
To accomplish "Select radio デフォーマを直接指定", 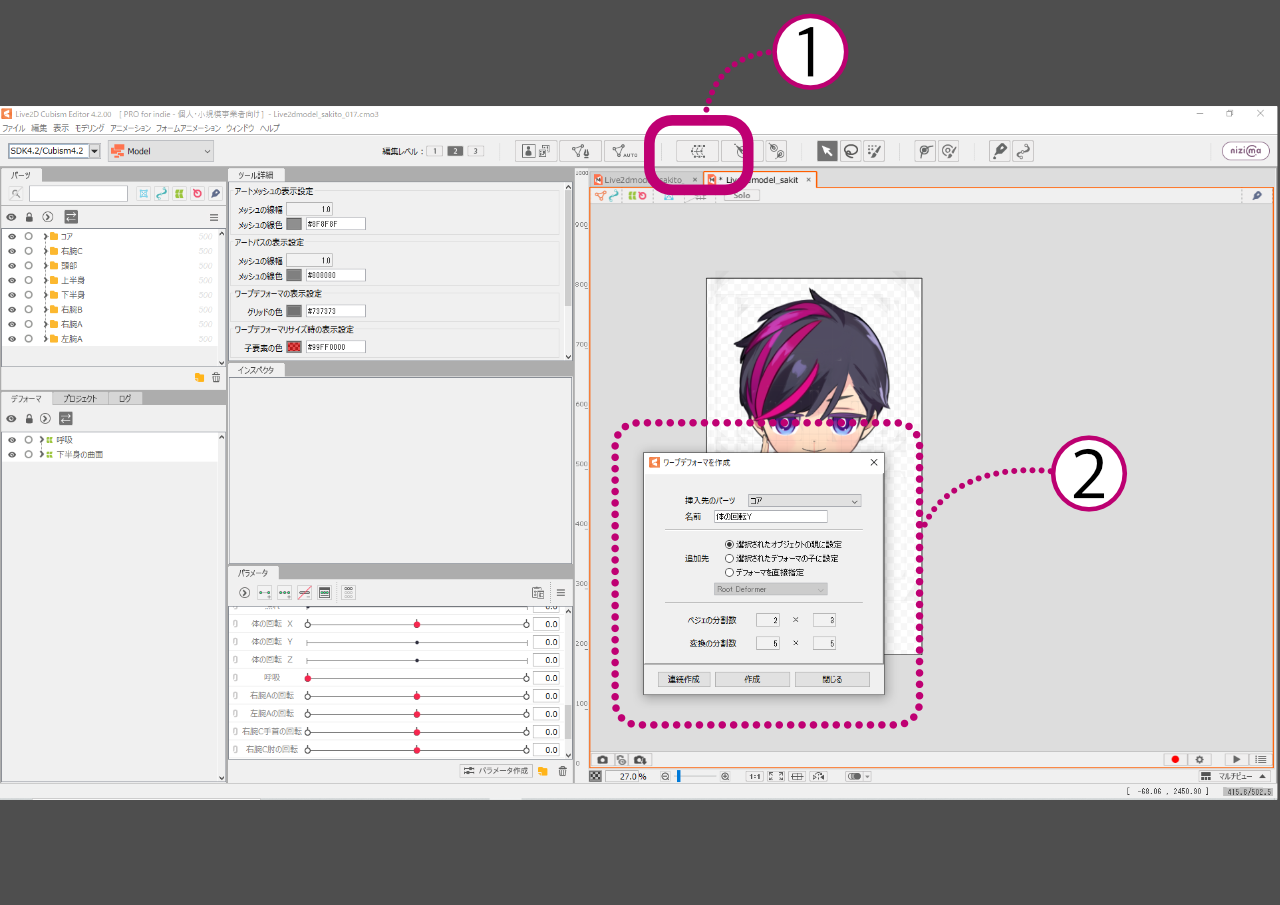I will (729, 572).
